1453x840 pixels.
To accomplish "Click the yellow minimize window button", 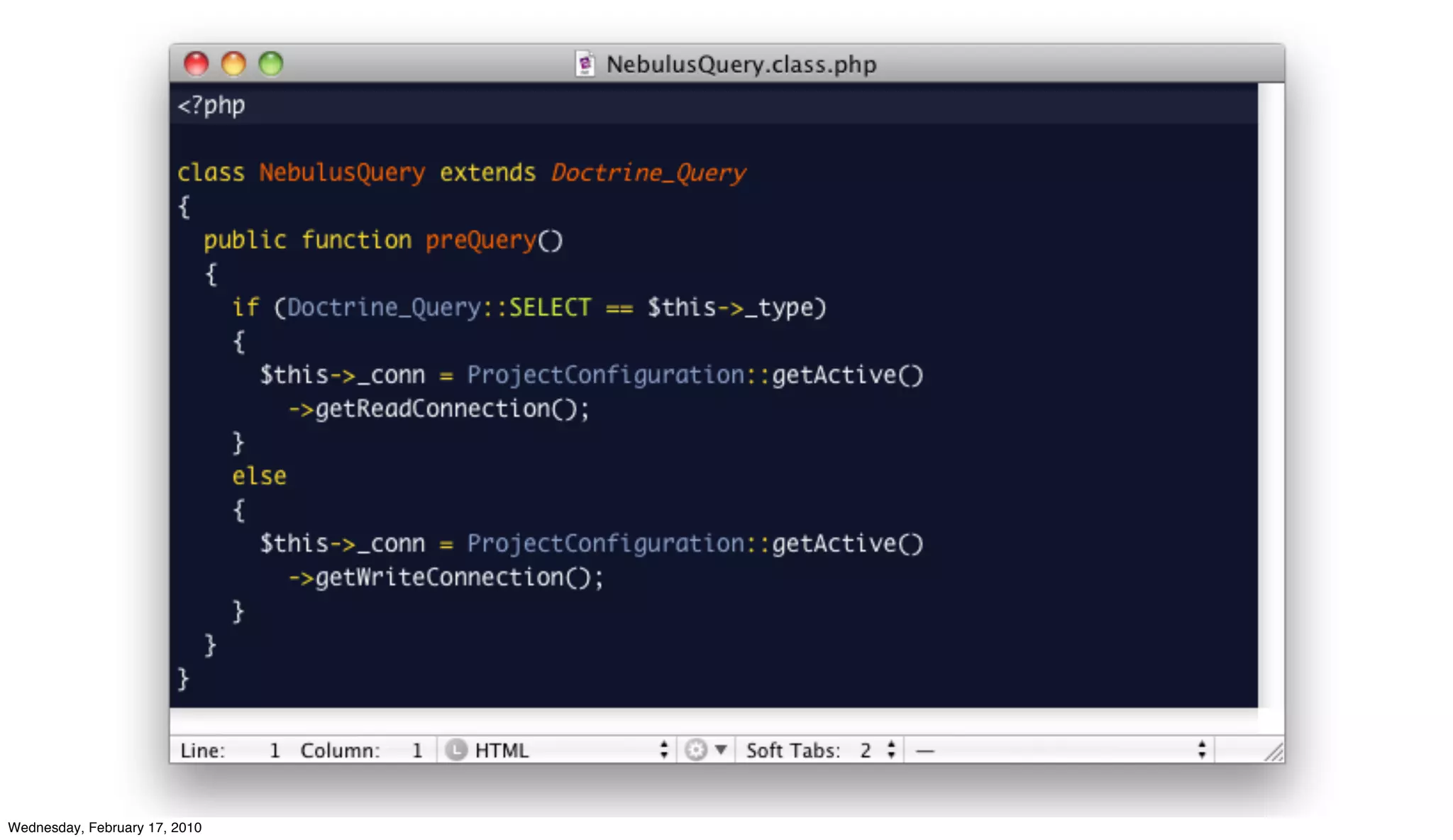I will (233, 64).
